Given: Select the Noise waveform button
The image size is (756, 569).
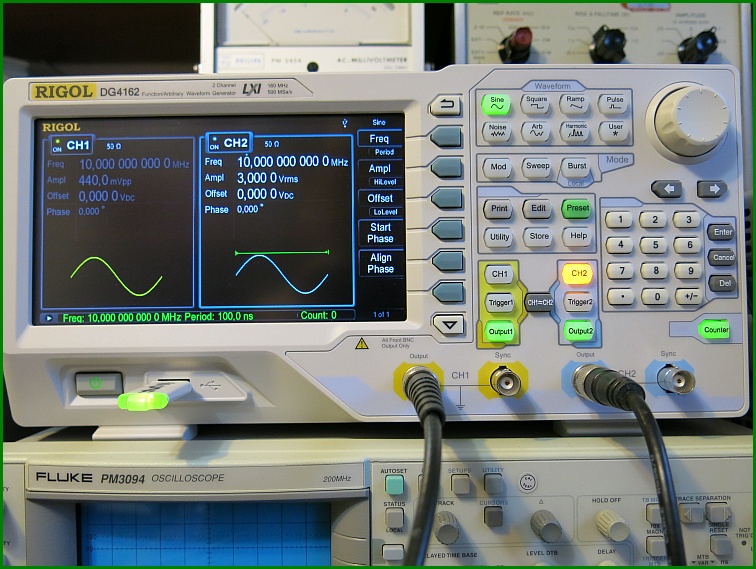Looking at the screenshot, I should (x=497, y=131).
